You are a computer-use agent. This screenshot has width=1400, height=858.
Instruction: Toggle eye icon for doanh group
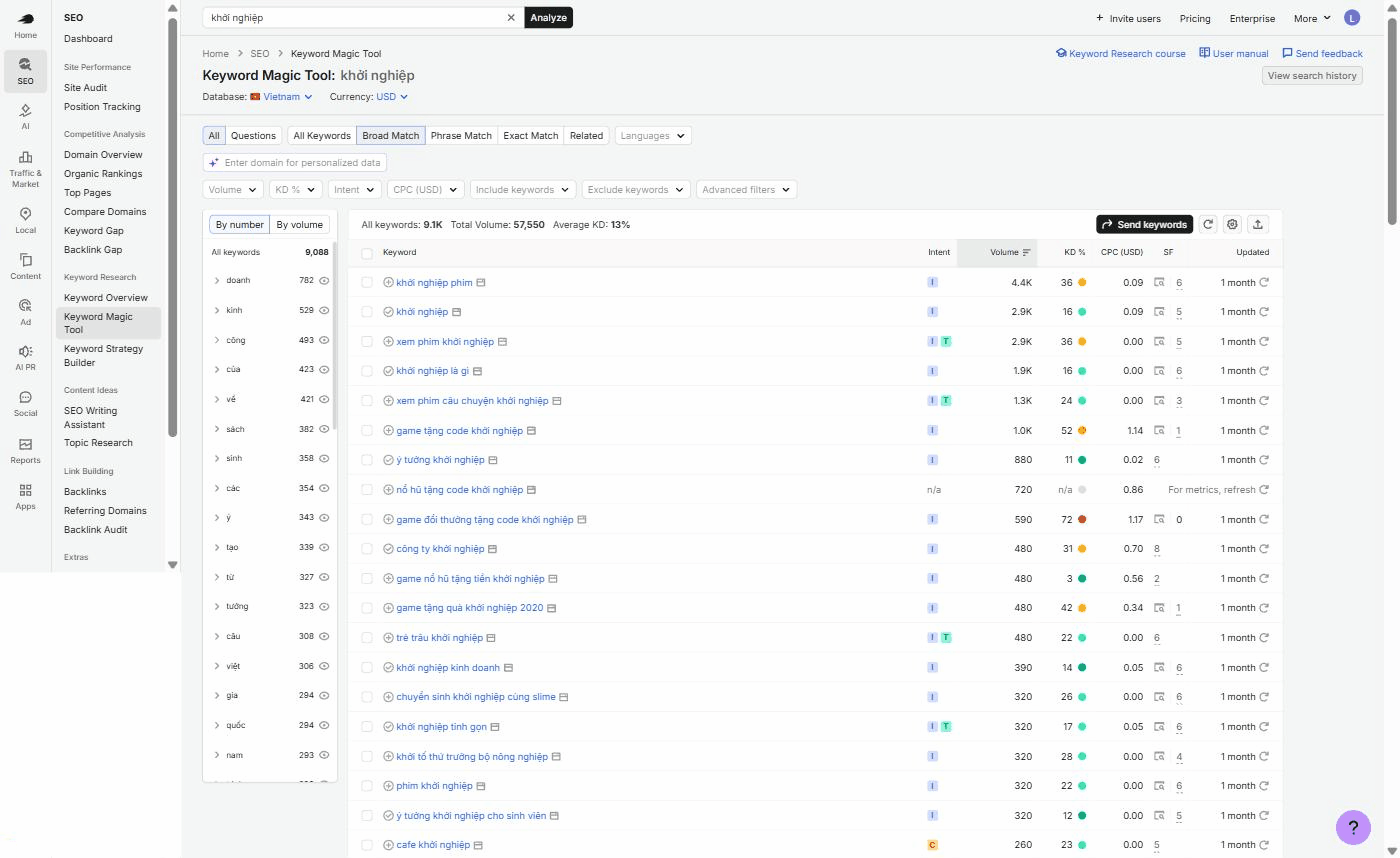click(x=324, y=281)
